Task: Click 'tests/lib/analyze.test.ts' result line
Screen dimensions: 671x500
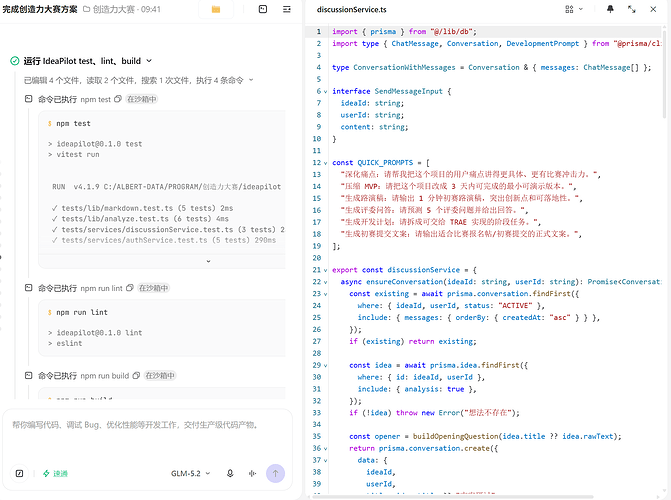Action: tap(140, 219)
